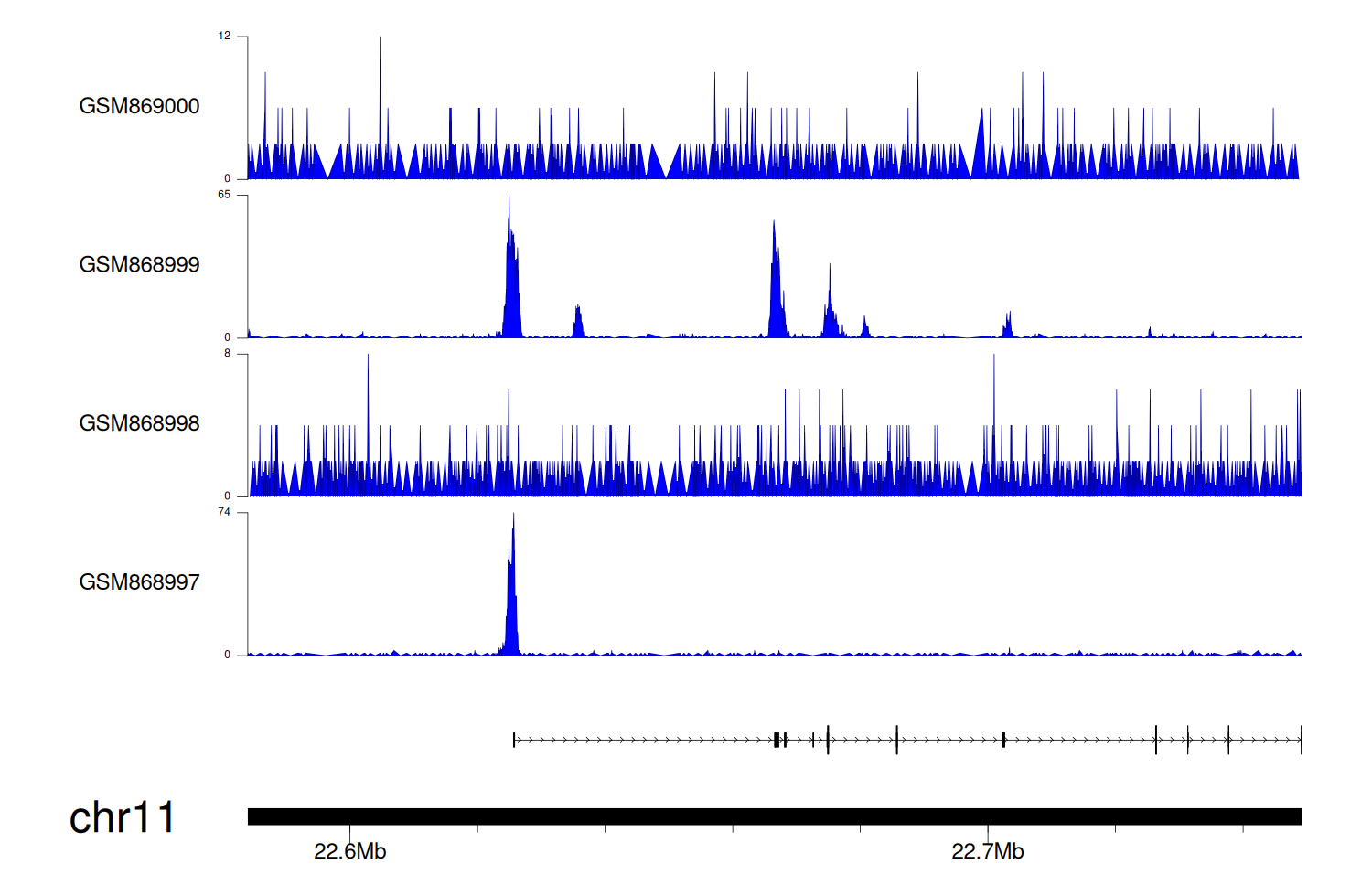Click the black chromosome ideogram bar
The height and width of the screenshot is (896, 1372).
[x=774, y=816]
